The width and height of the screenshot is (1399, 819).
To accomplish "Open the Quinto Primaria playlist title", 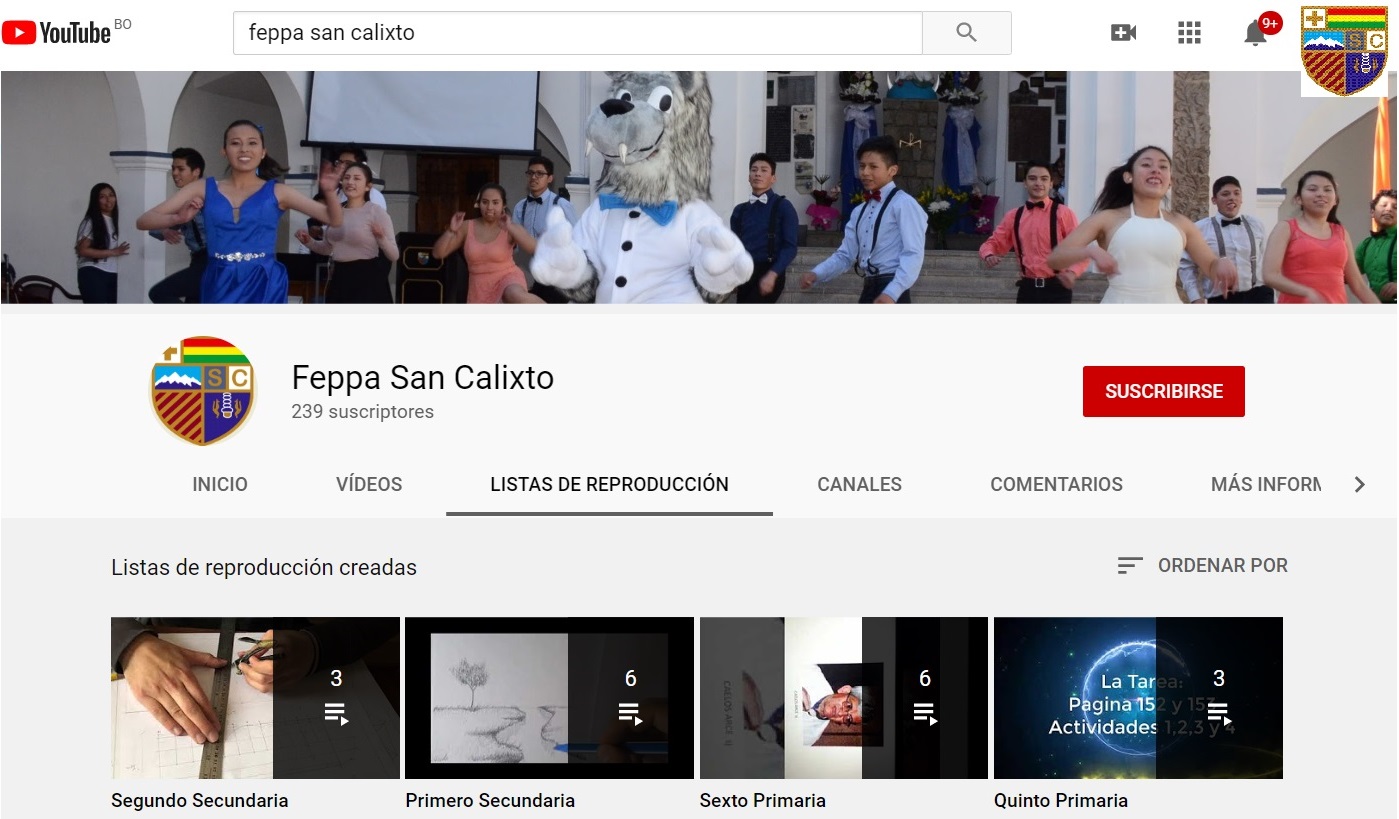I will (1061, 801).
